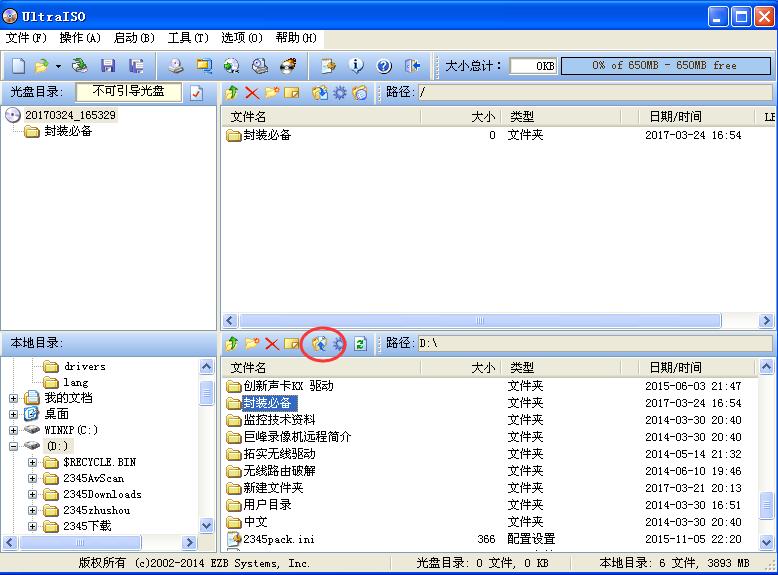Open properties gear in the disc directory toolbar
Image resolution: width=778 pixels, height=575 pixels.
pos(340,92)
